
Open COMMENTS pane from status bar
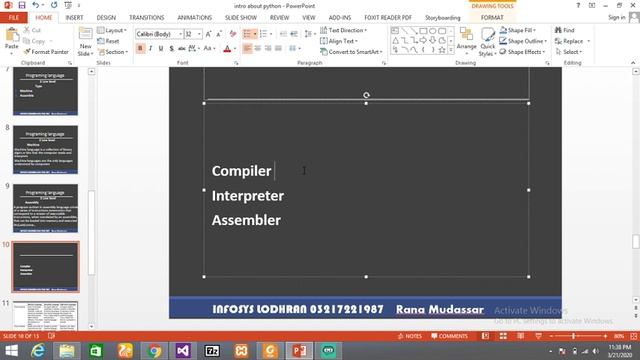449,336
